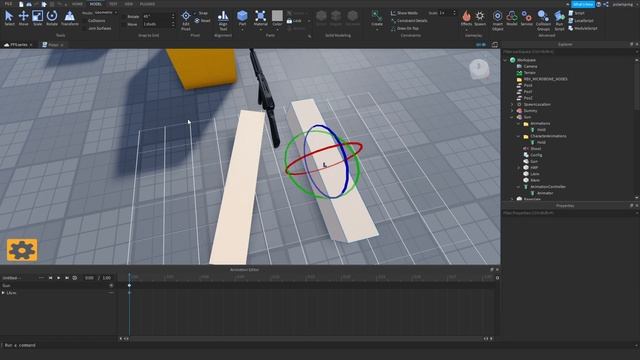Select Terrain in Explorer
Screen dimensions: 640x360
(x=529, y=73)
